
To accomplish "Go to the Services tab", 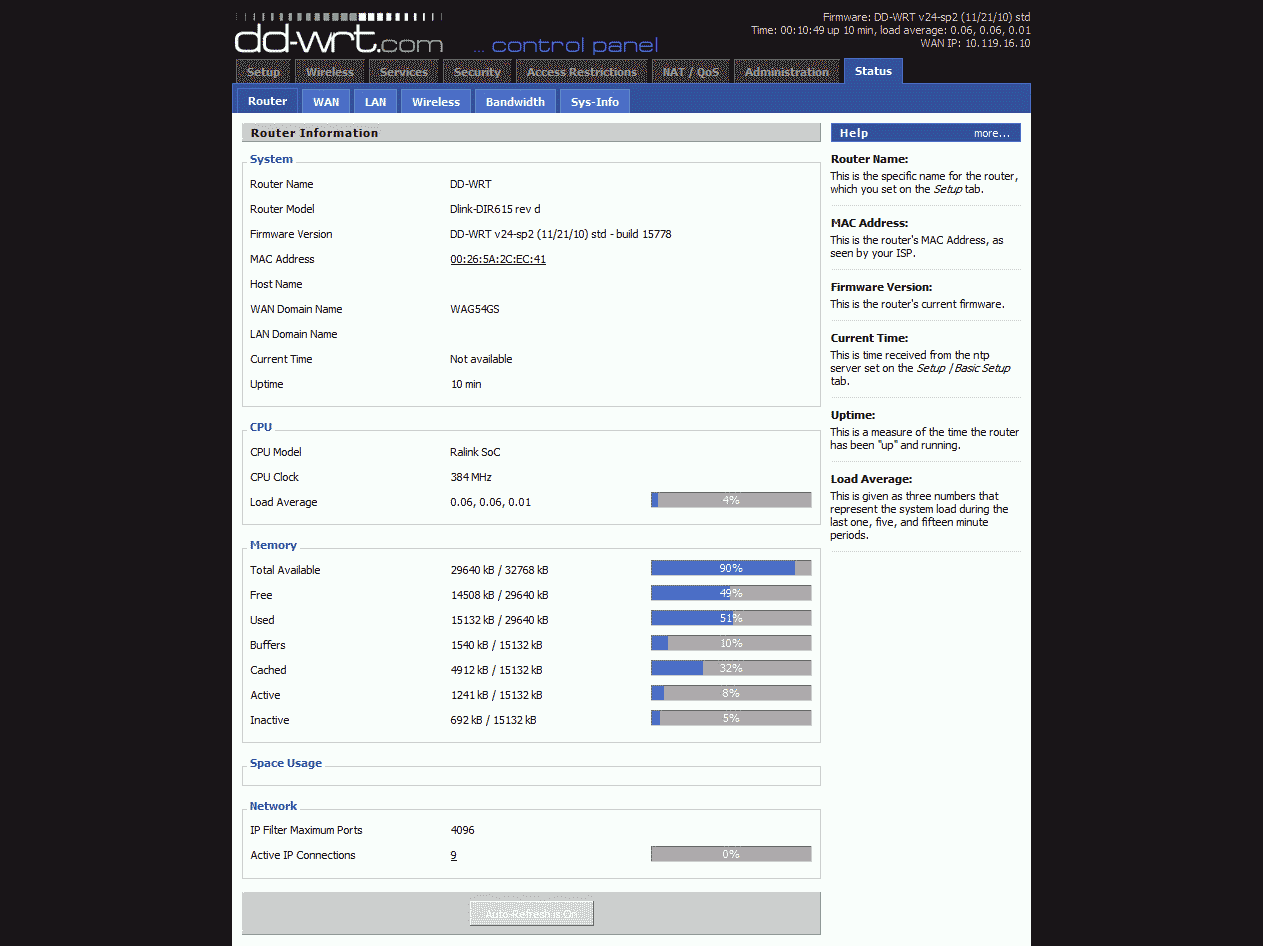I will pyautogui.click(x=404, y=72).
